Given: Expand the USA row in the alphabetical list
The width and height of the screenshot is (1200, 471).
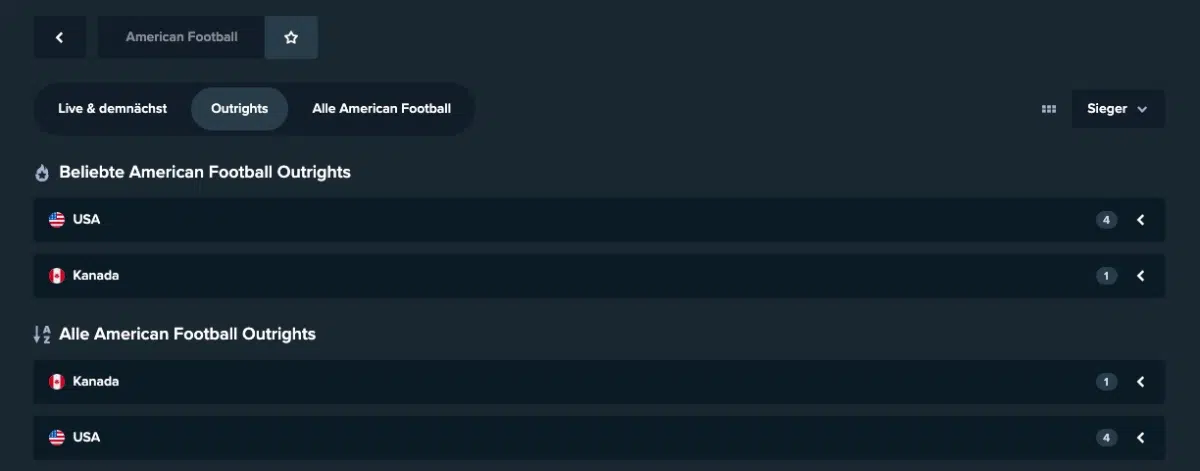Looking at the screenshot, I should [x=1140, y=438].
